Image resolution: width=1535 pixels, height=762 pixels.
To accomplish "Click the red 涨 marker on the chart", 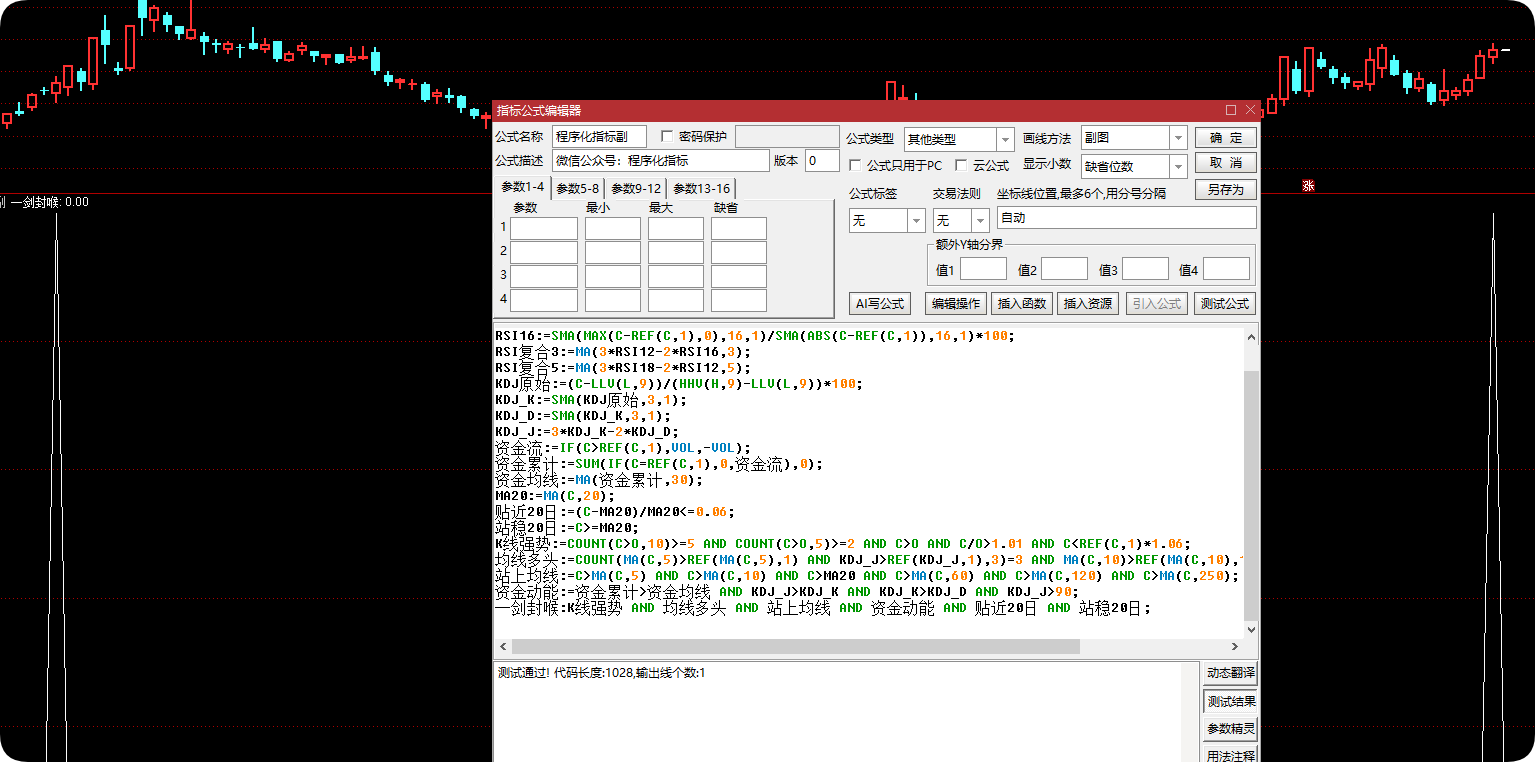I will coord(1308,186).
